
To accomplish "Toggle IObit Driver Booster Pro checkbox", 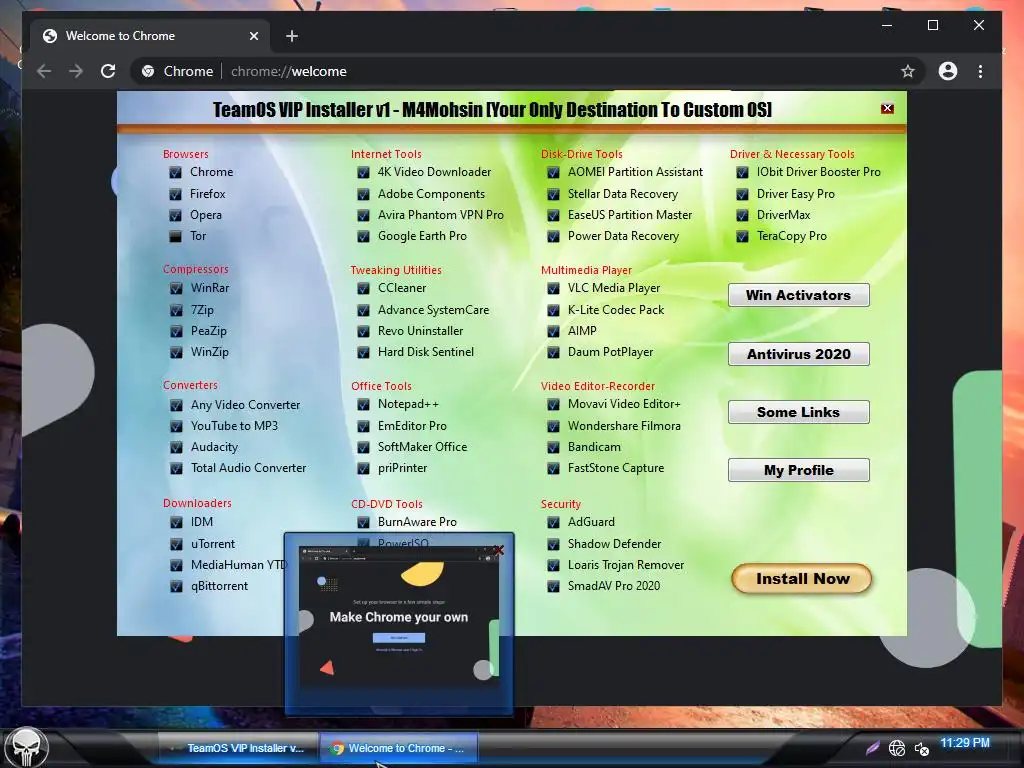I will coord(742,172).
